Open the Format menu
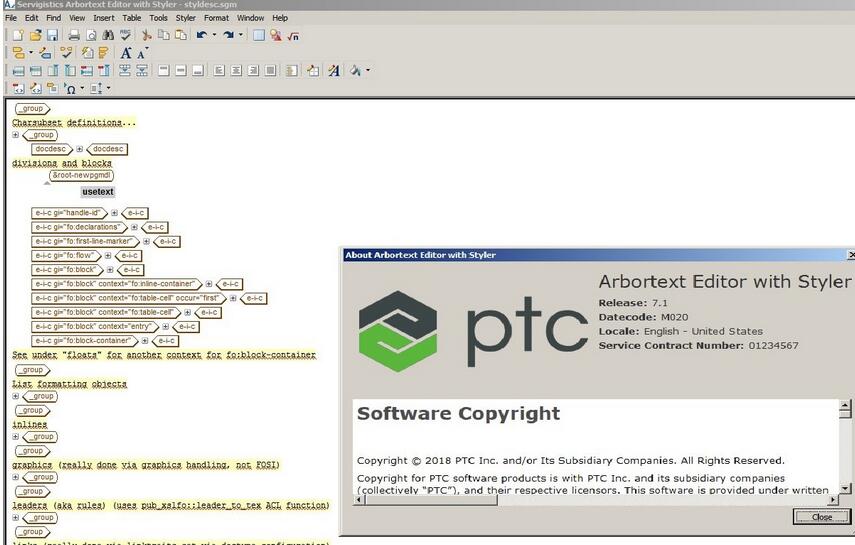 coord(216,18)
